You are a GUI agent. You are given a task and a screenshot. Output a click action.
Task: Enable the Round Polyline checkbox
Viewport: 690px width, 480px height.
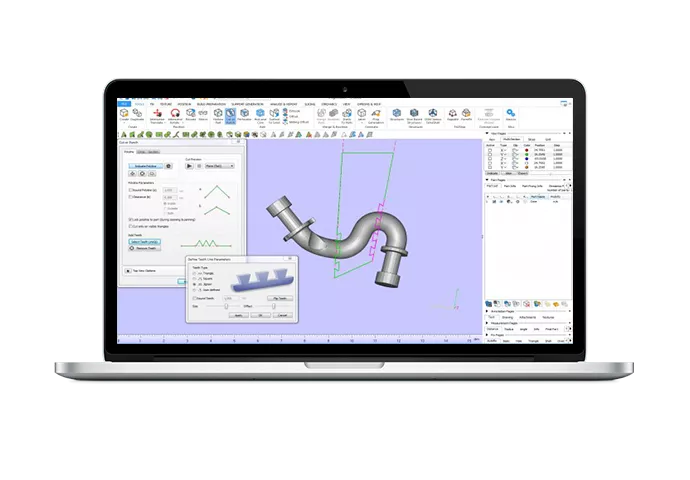pyautogui.click(x=130, y=190)
